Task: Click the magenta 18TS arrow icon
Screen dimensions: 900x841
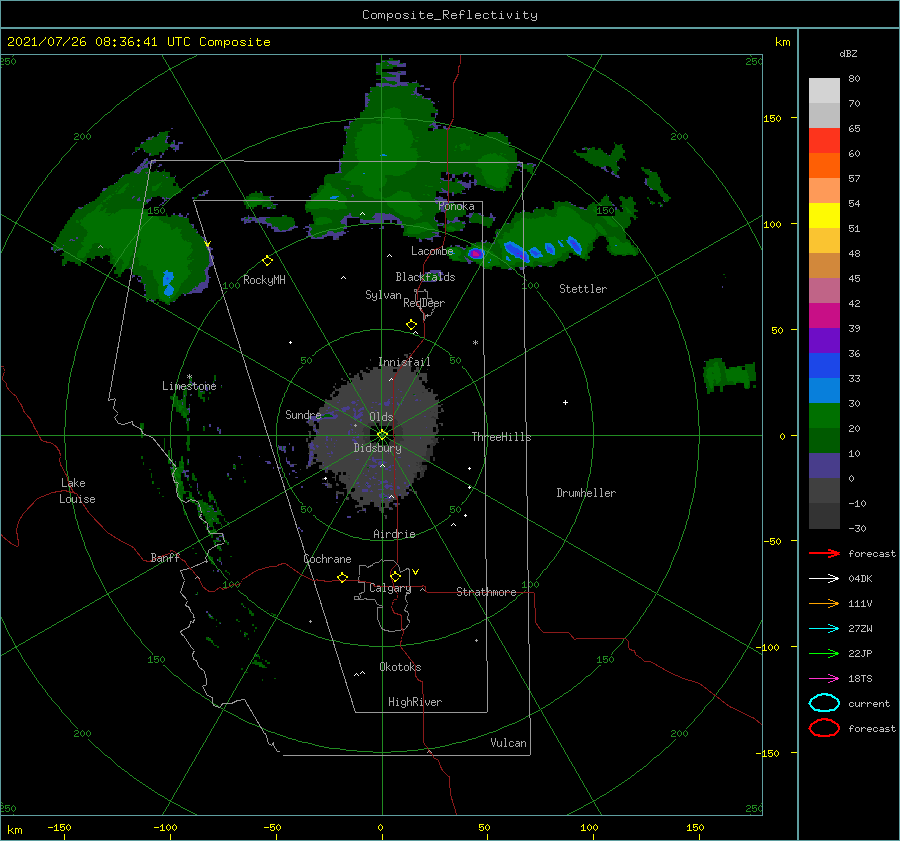Action: pos(824,679)
